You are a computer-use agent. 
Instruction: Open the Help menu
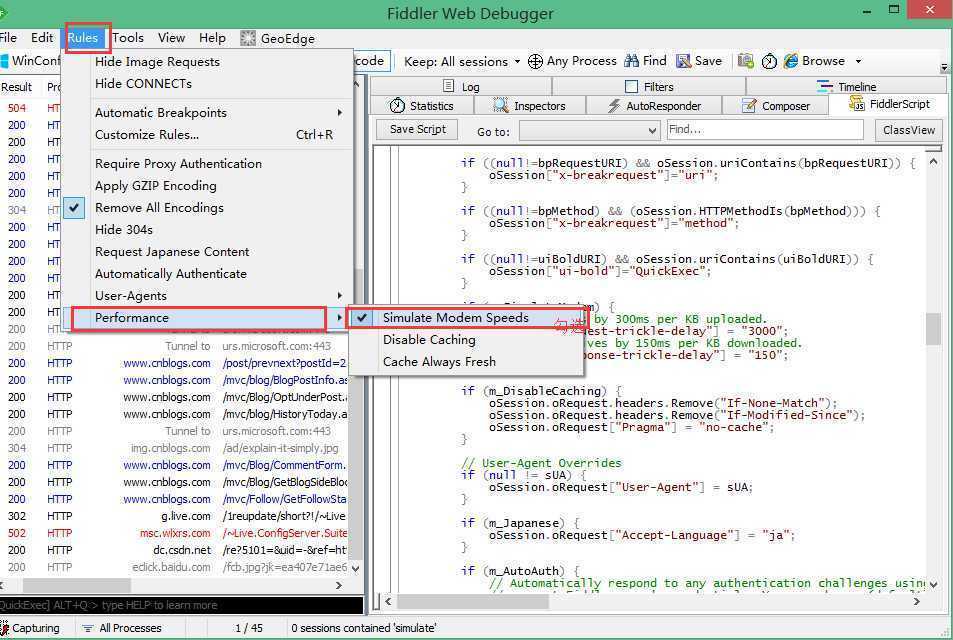point(212,38)
